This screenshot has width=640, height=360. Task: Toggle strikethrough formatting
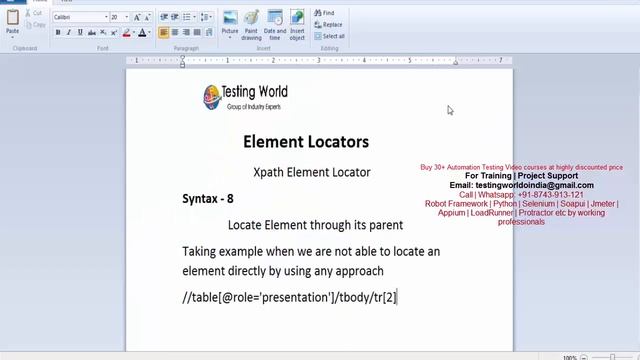pos(92,33)
